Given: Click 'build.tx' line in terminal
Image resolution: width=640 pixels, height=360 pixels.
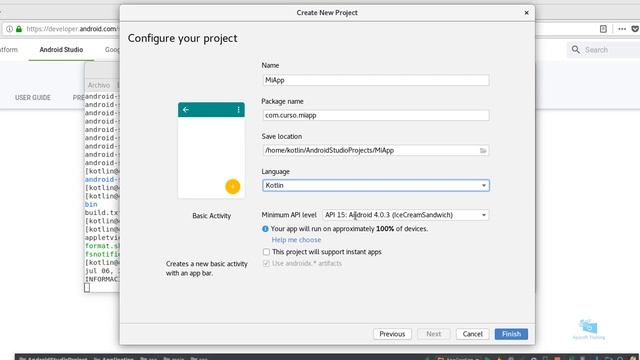Looking at the screenshot, I should [102, 213].
